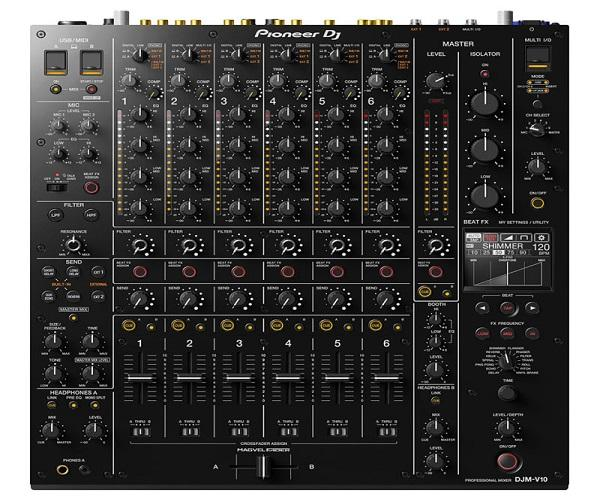The image size is (600, 500).
Task: Enable the HPF filter button
Action: point(91,215)
